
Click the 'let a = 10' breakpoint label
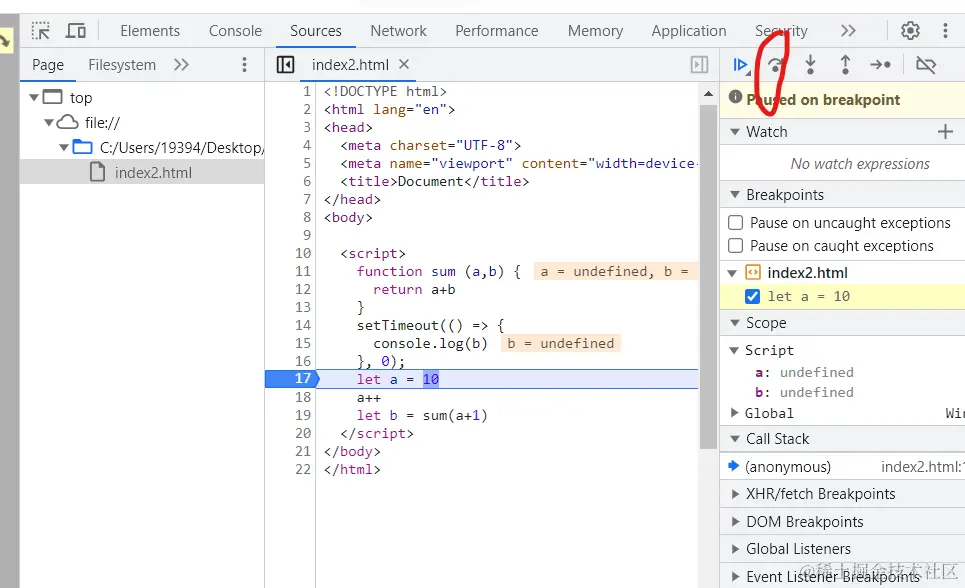809,296
